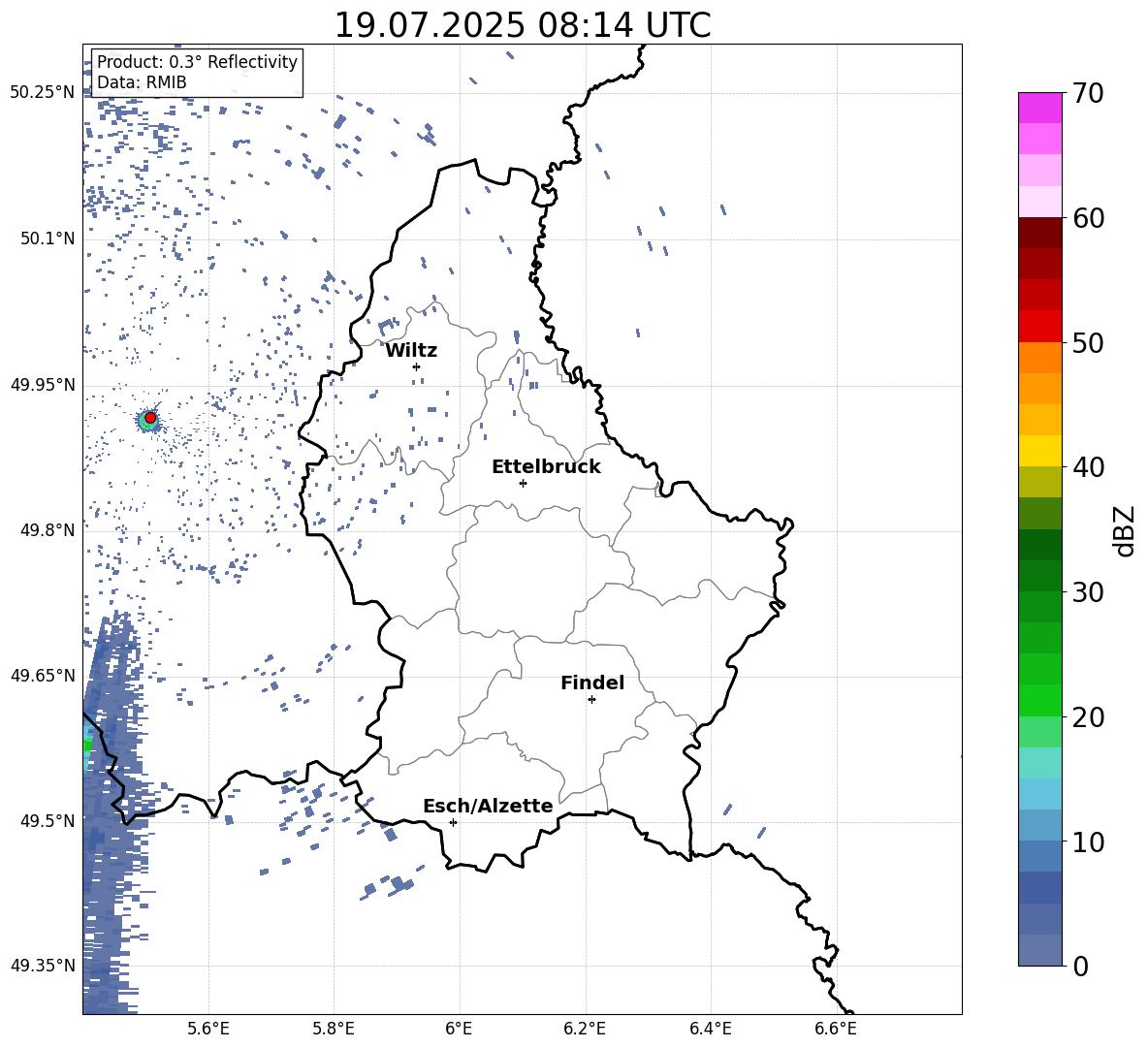
Task: Click the magenta top segment of colorbar
Action: (x=1039, y=109)
